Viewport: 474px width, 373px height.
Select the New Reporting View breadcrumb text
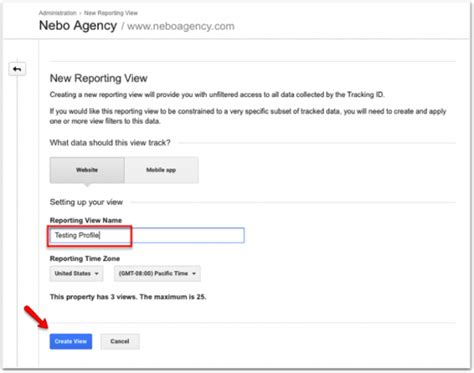[x=111, y=13]
